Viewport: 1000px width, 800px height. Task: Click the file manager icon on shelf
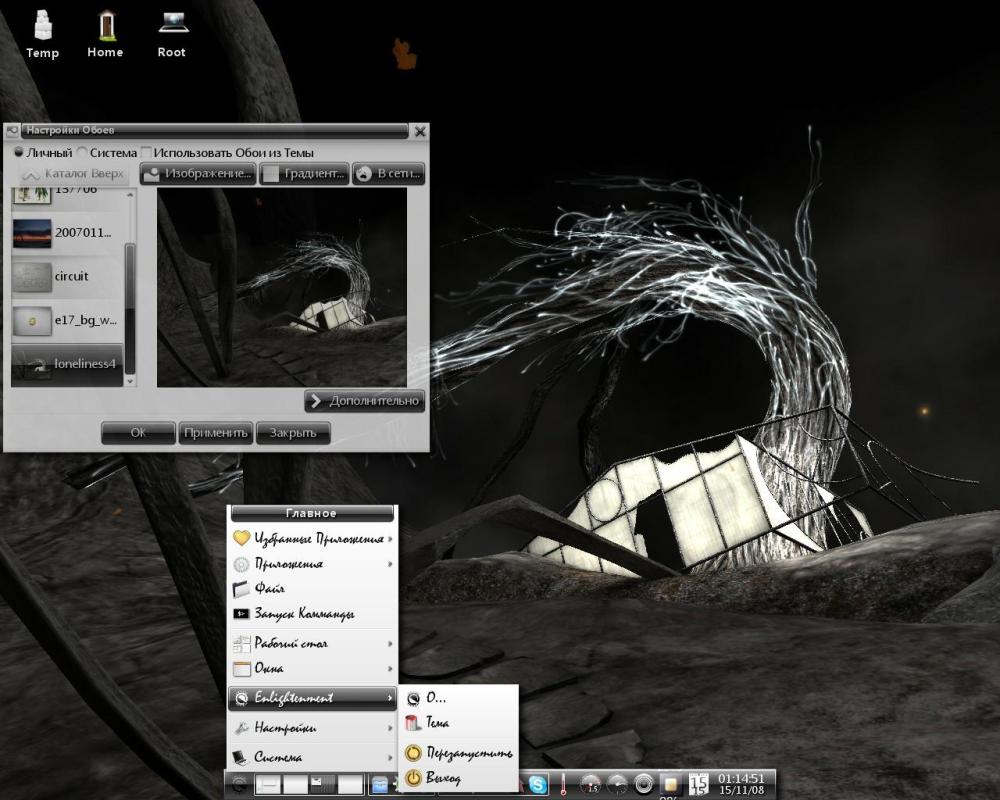click(380, 784)
